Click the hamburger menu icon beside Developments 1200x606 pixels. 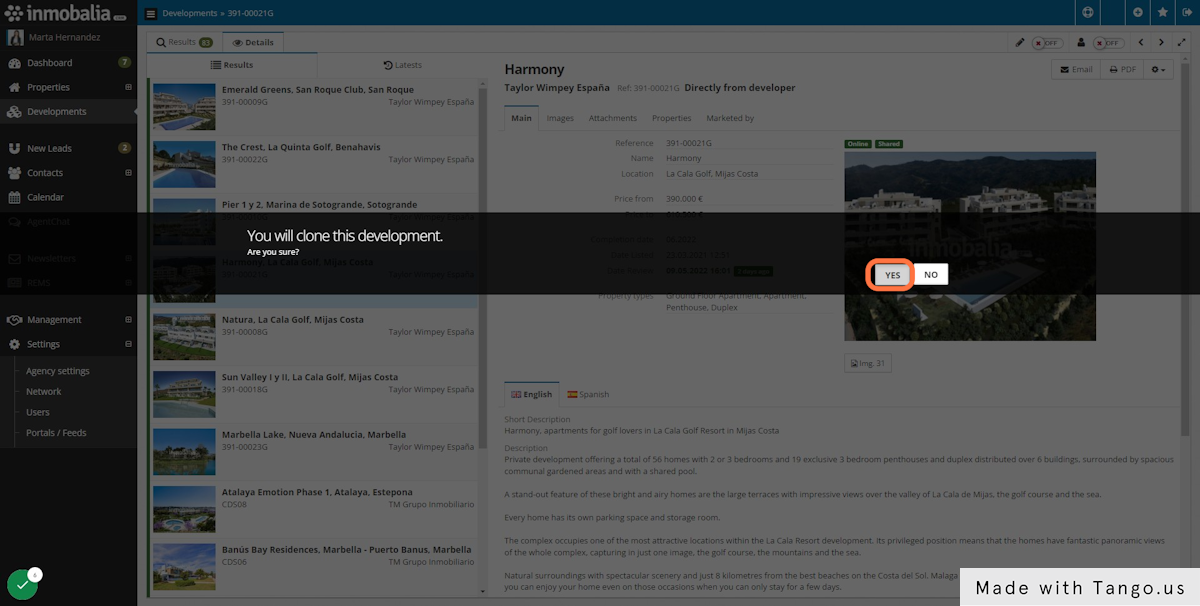click(151, 14)
